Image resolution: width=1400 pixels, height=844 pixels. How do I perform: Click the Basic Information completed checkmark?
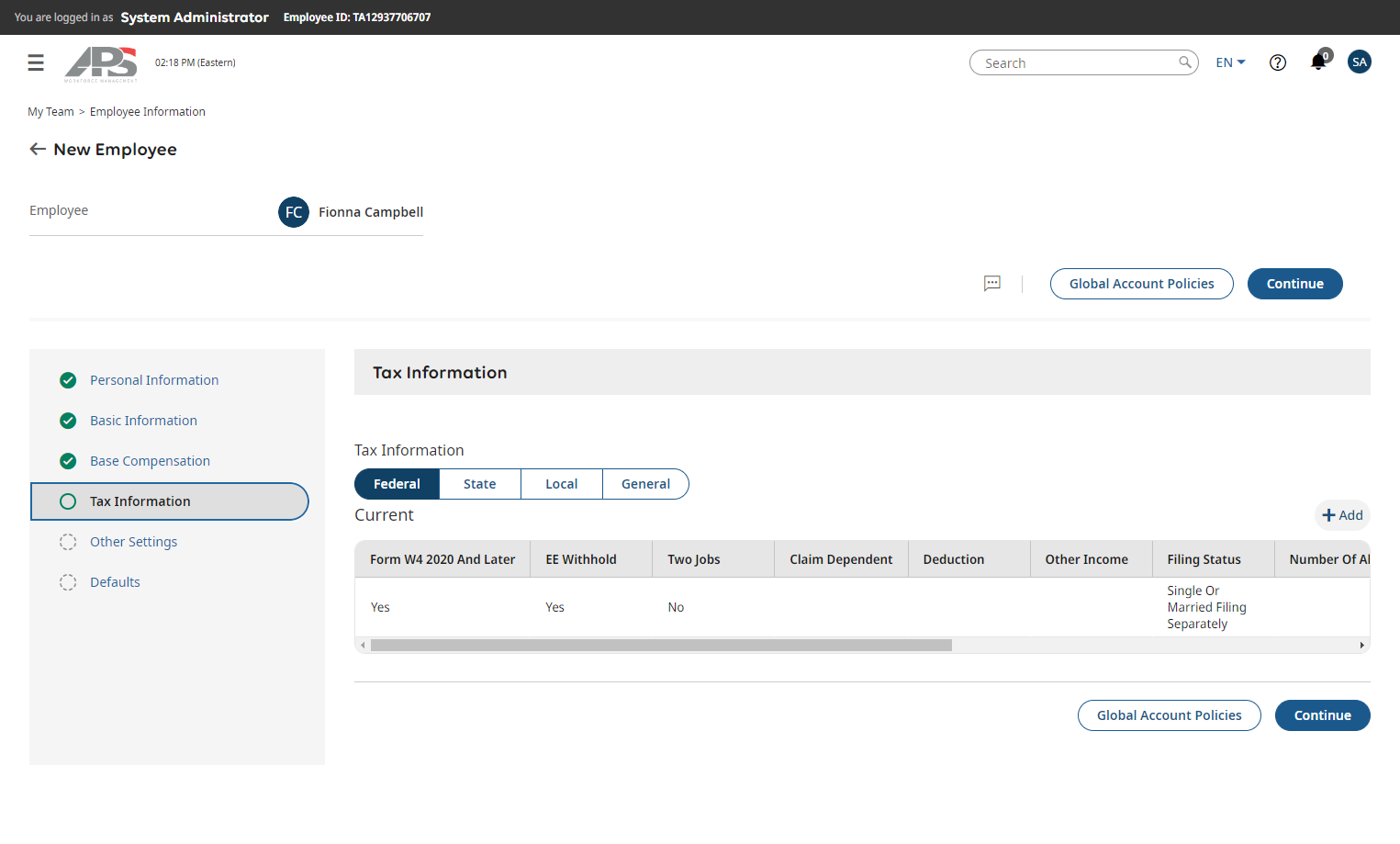click(68, 421)
